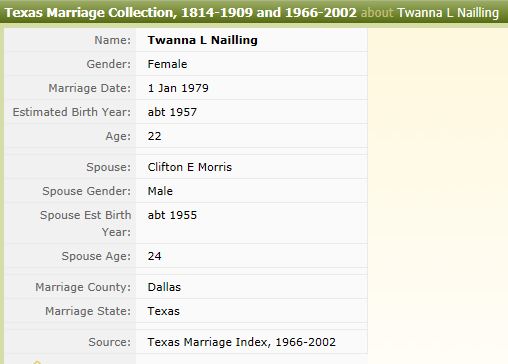508x364 pixels.
Task: Click the spouse gender value Male
Action: (160, 191)
